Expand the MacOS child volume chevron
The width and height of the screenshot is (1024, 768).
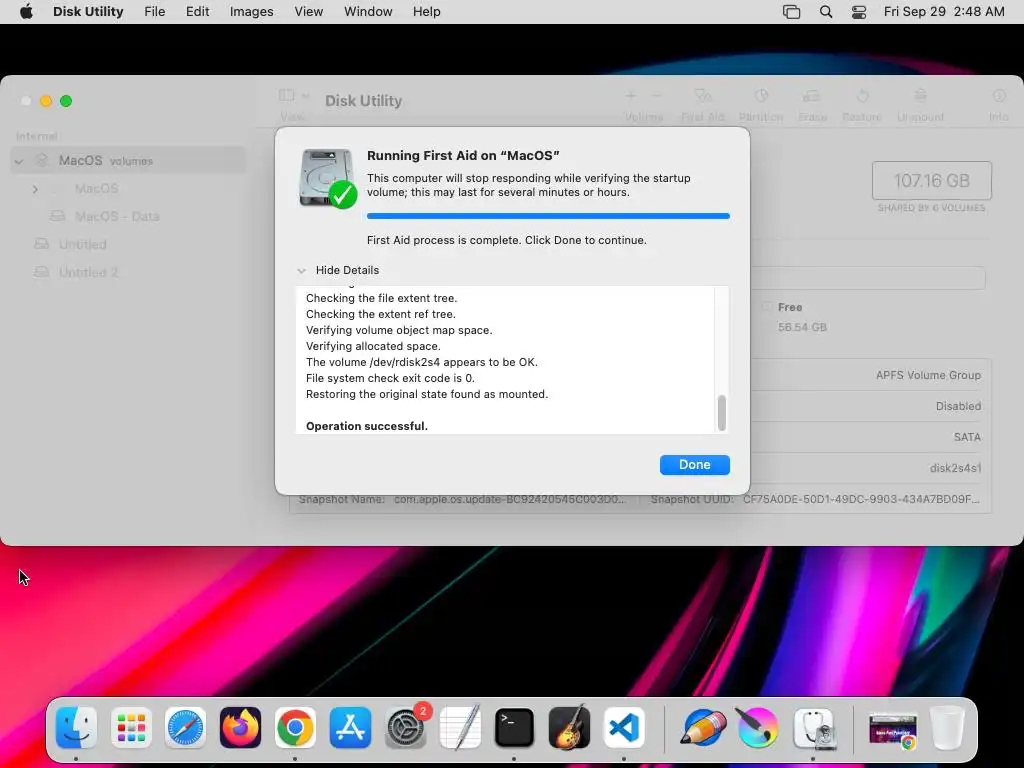35,189
